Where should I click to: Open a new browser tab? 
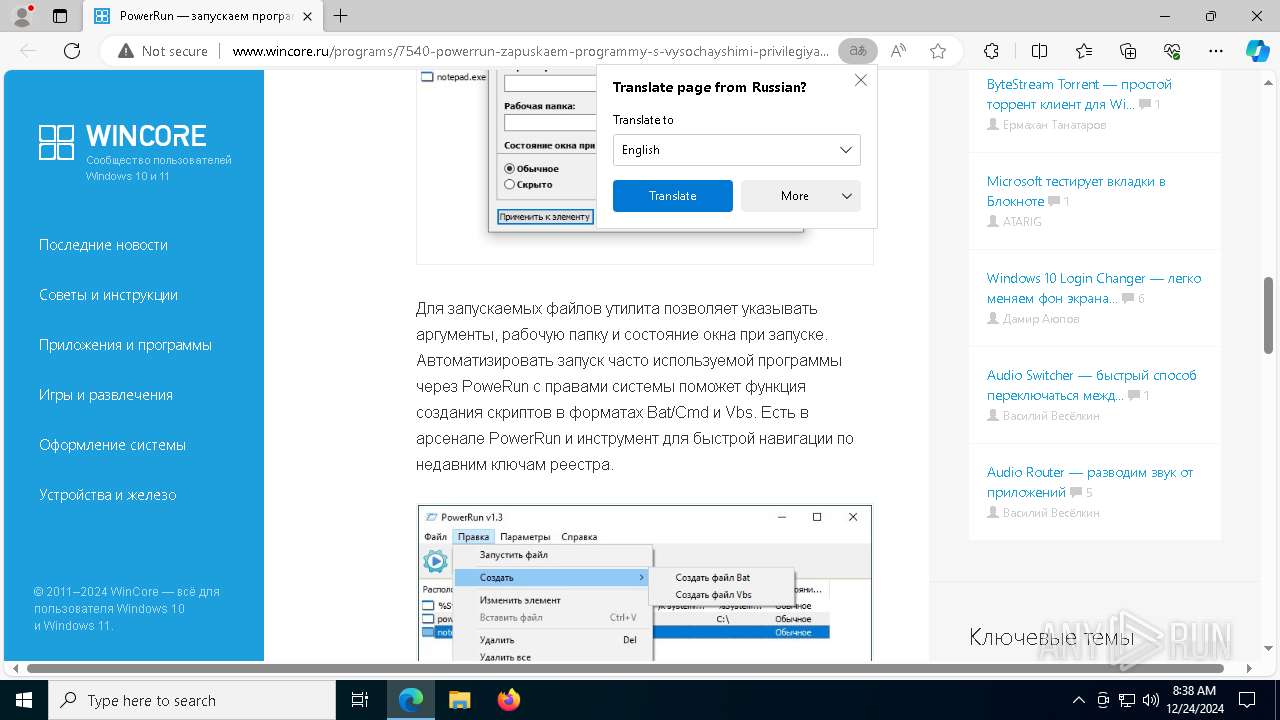(x=341, y=16)
